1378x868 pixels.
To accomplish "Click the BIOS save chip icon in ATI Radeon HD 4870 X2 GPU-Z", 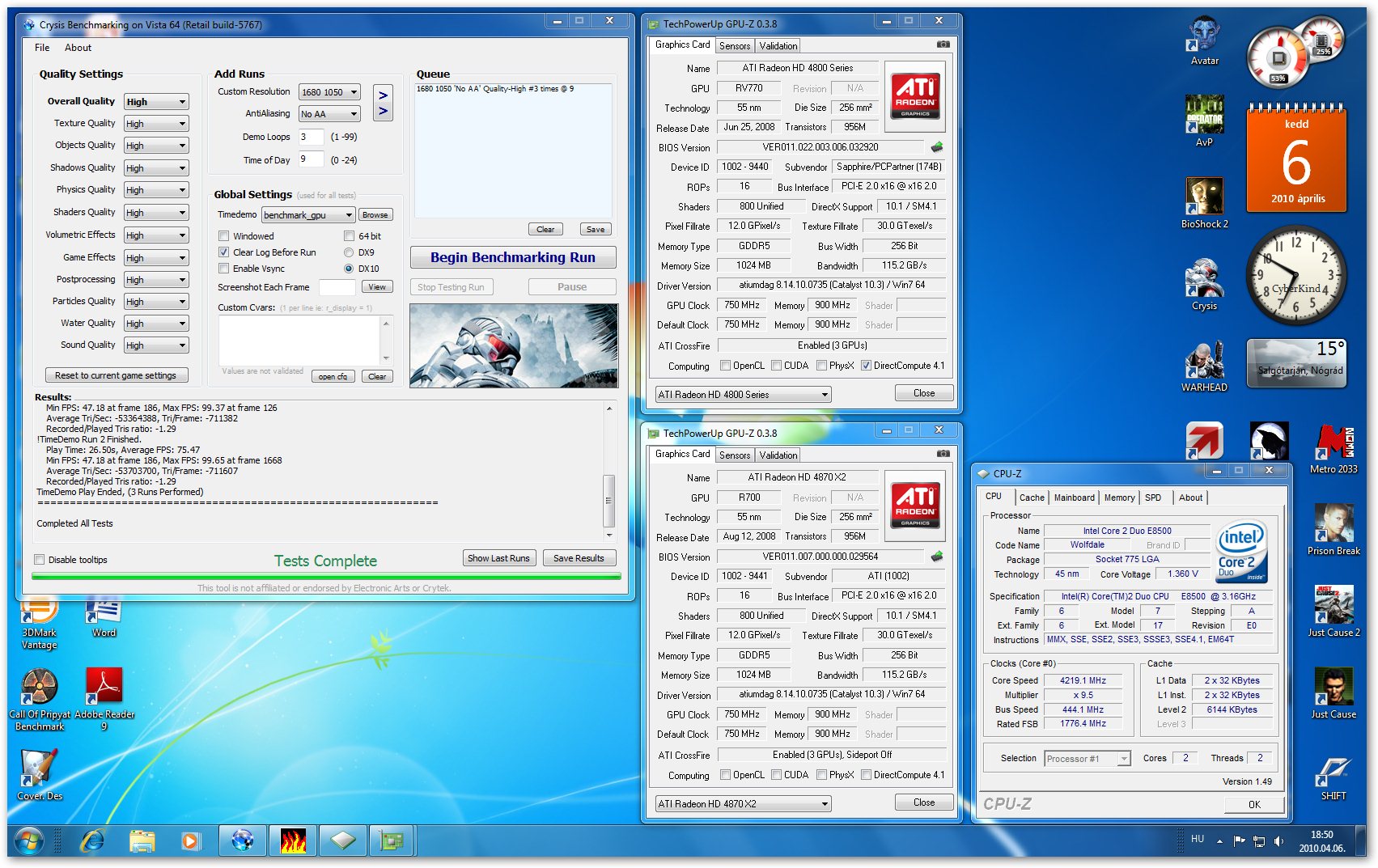I will pyautogui.click(x=937, y=557).
